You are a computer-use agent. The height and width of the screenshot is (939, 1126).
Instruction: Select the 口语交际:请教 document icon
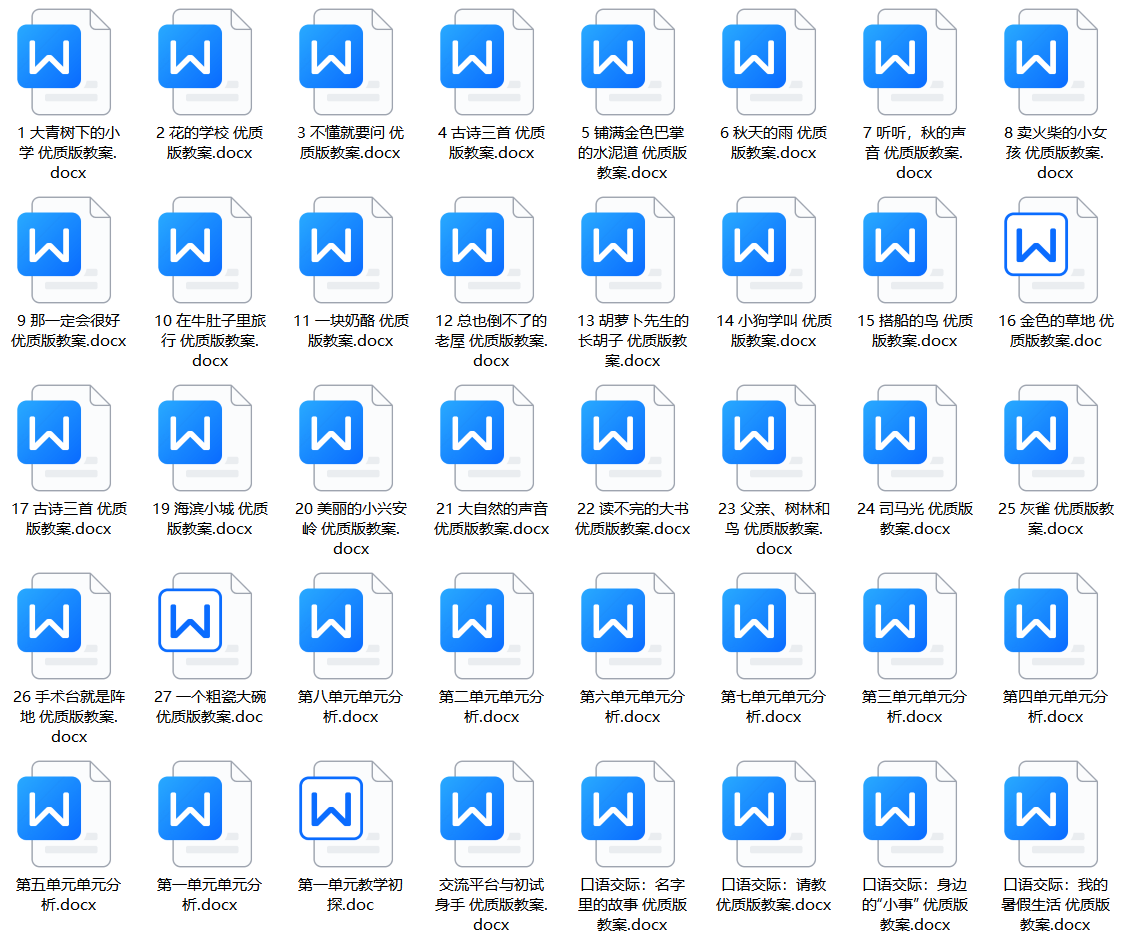pos(769,814)
